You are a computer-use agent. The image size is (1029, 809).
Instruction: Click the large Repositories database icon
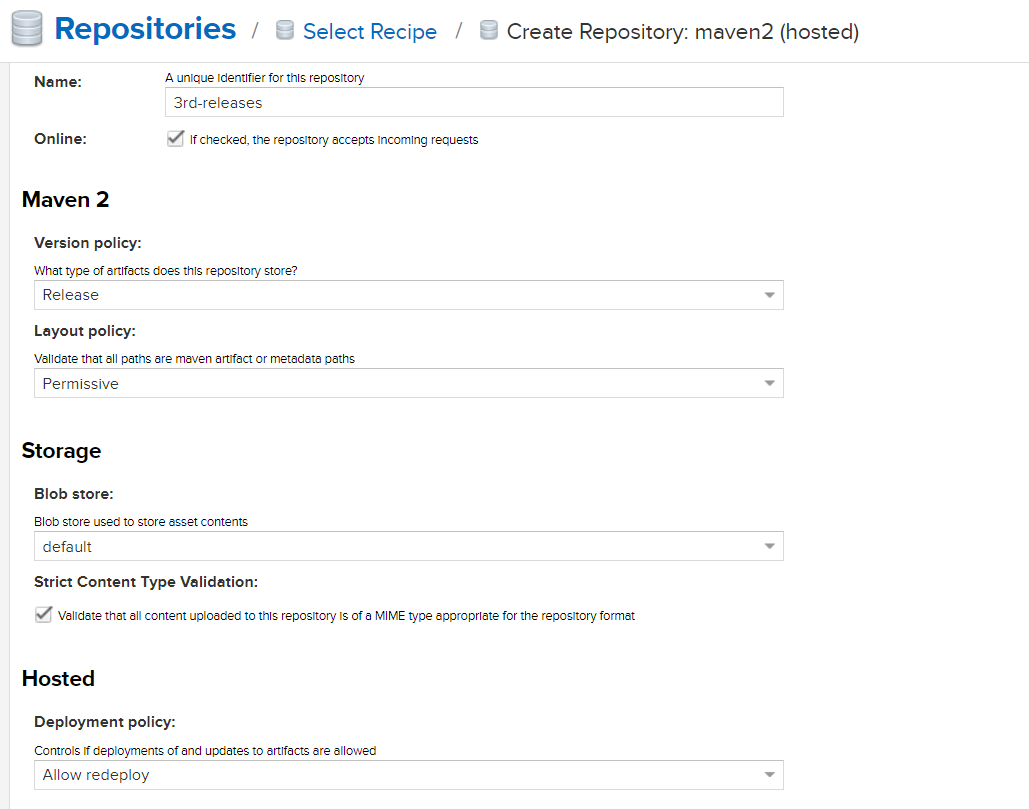pyautogui.click(x=26, y=31)
